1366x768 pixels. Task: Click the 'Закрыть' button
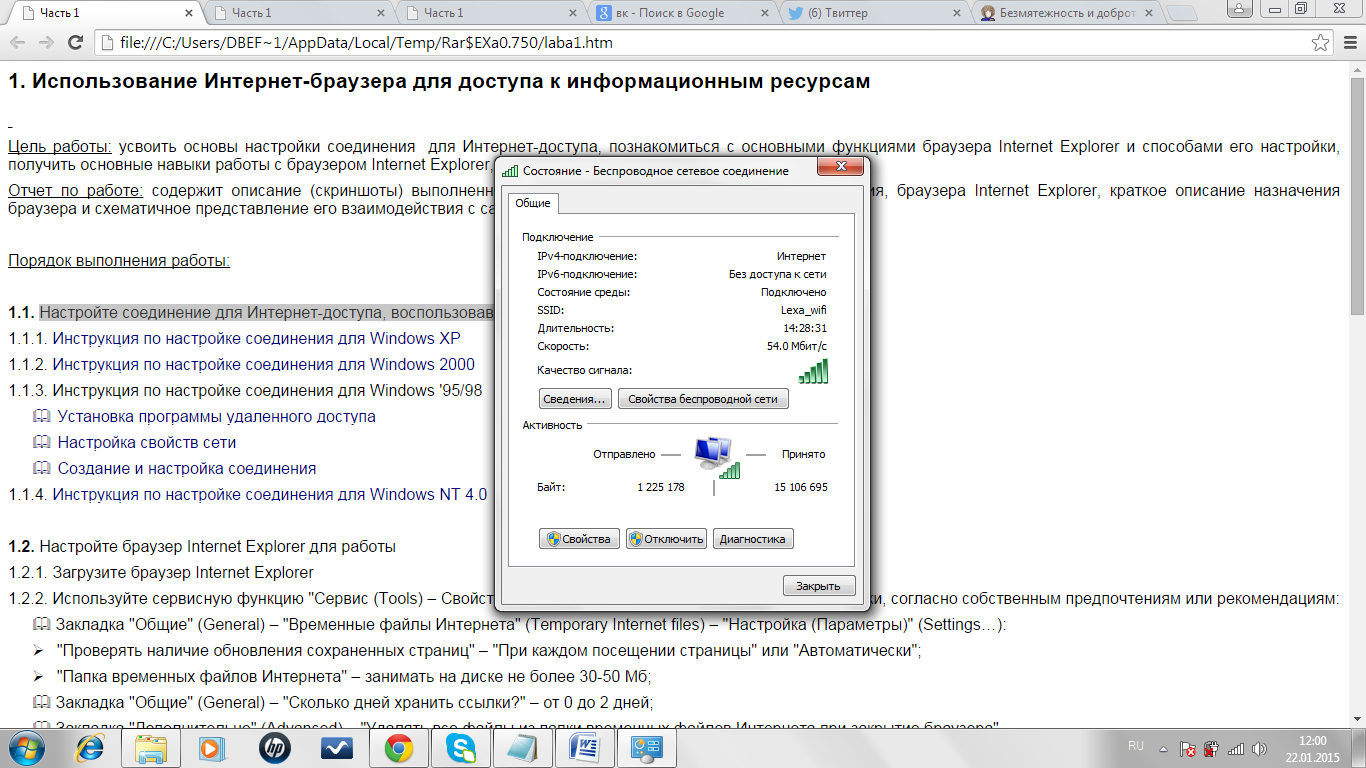coord(819,586)
